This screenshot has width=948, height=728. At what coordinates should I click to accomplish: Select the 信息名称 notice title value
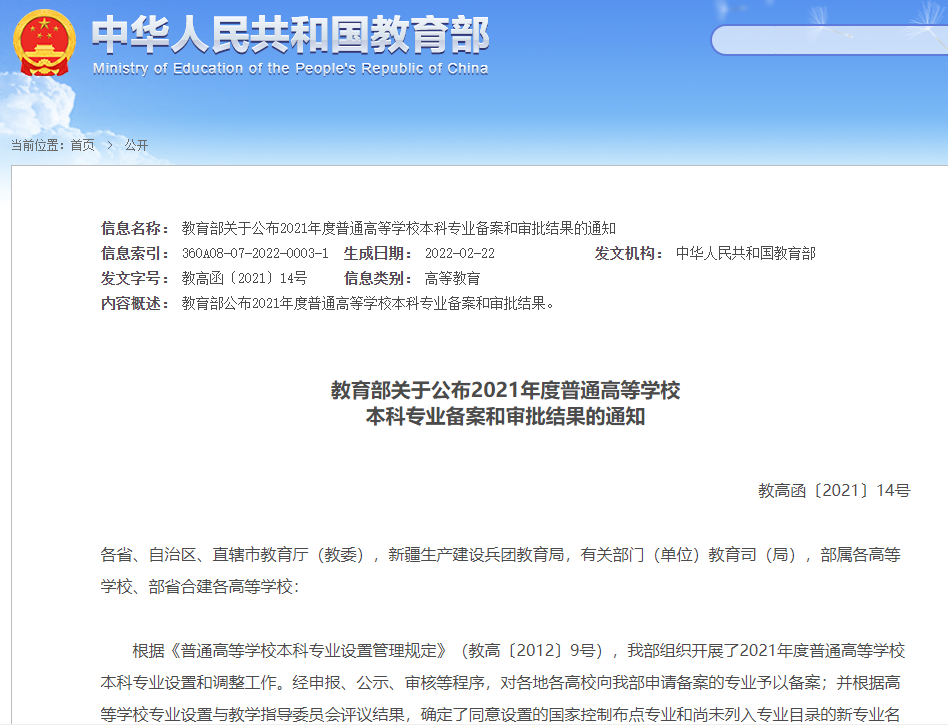[398, 228]
